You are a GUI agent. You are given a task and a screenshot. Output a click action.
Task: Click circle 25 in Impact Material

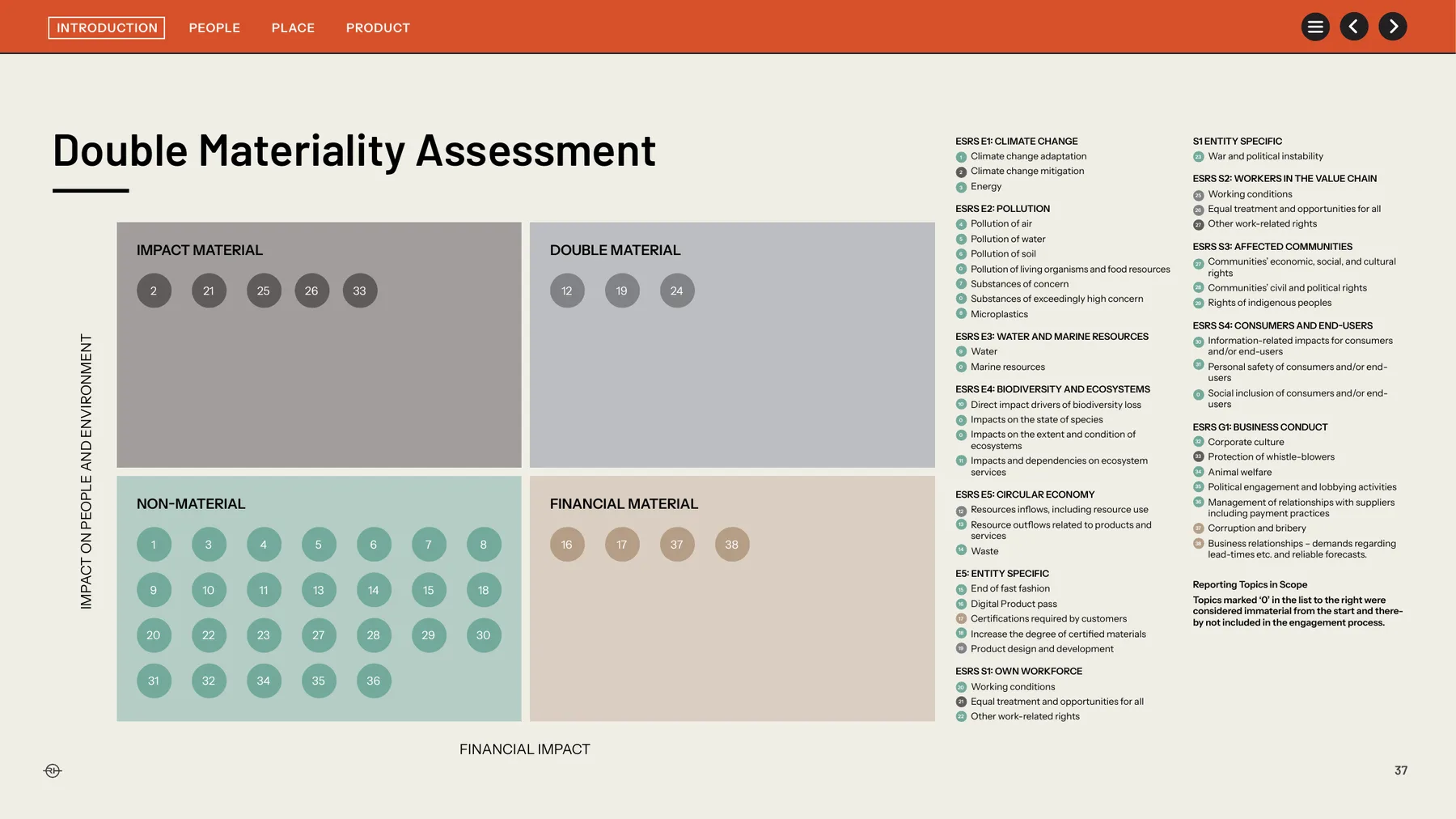[x=264, y=291]
